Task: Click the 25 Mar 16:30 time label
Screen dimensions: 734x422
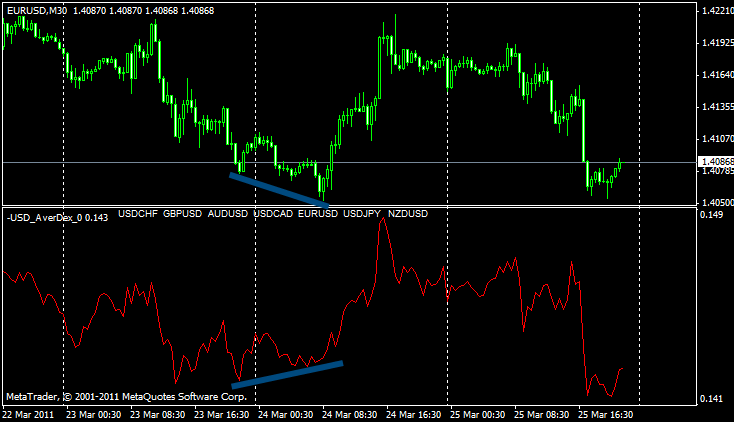Action: pos(606,413)
